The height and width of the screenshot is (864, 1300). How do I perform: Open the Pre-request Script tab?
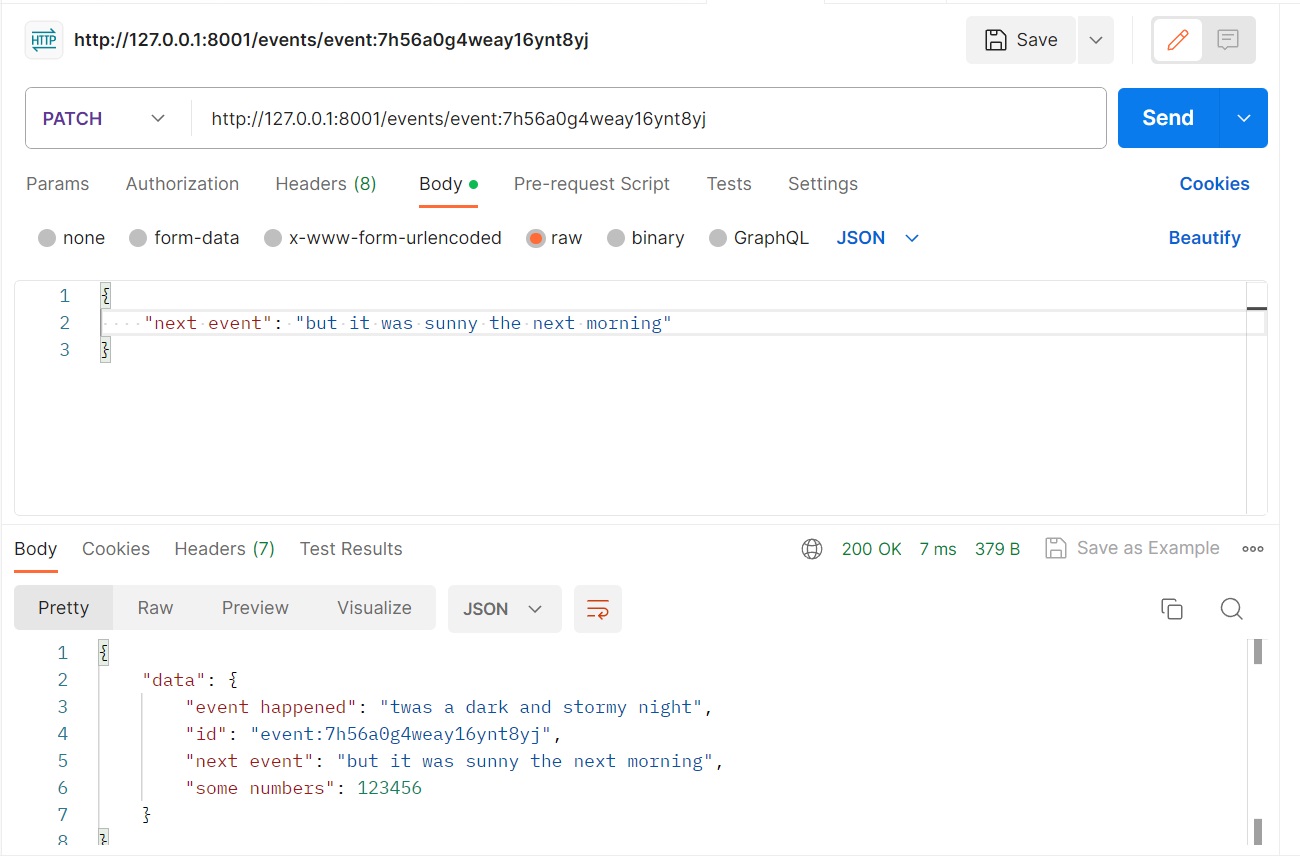592,184
